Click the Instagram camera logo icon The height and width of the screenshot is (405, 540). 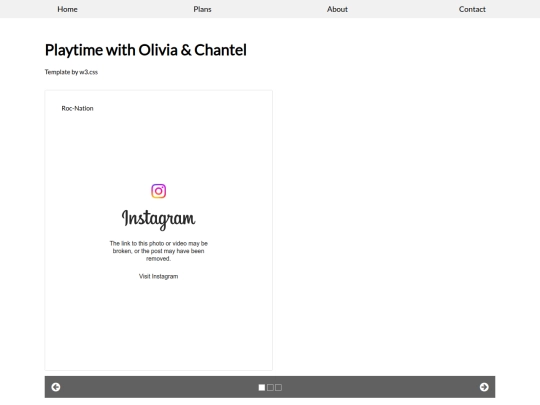[x=158, y=191]
